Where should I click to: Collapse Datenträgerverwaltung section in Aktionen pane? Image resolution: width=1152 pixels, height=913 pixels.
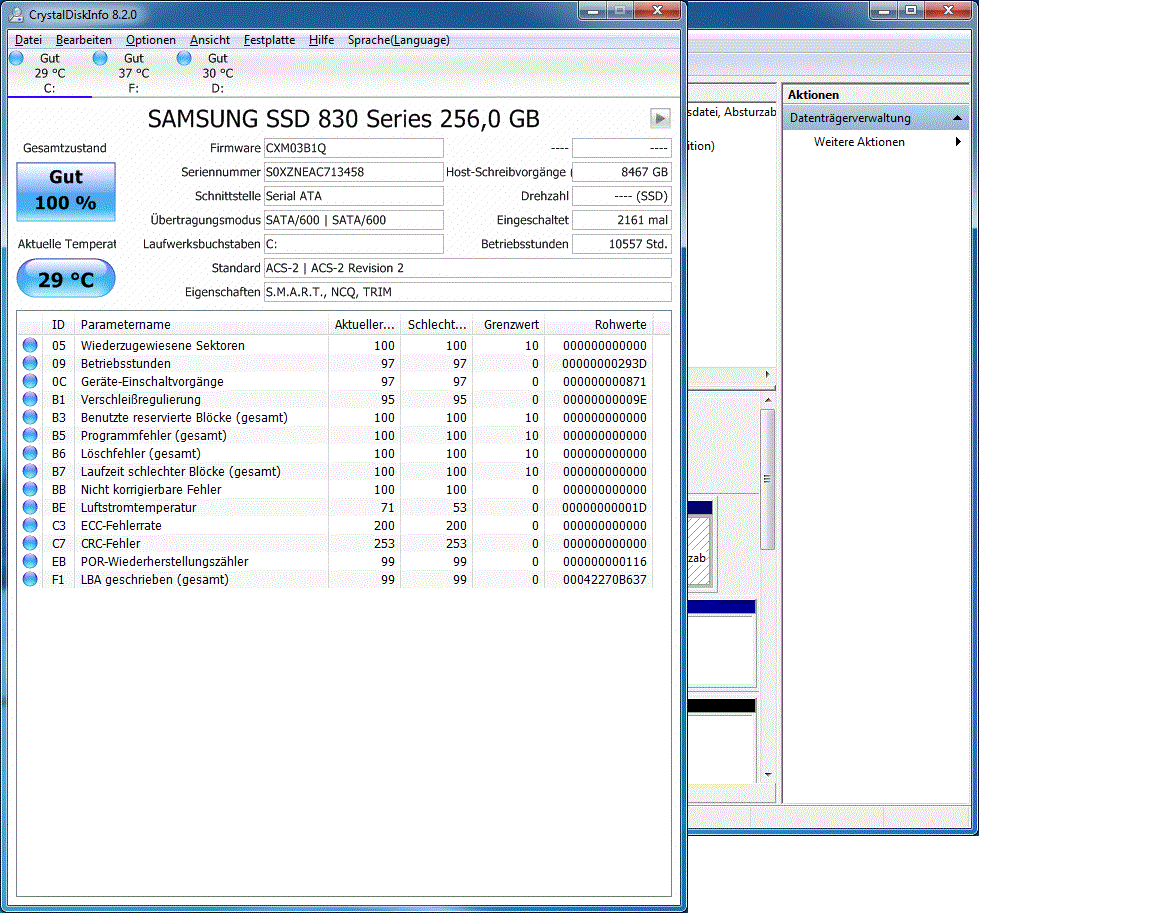click(957, 118)
